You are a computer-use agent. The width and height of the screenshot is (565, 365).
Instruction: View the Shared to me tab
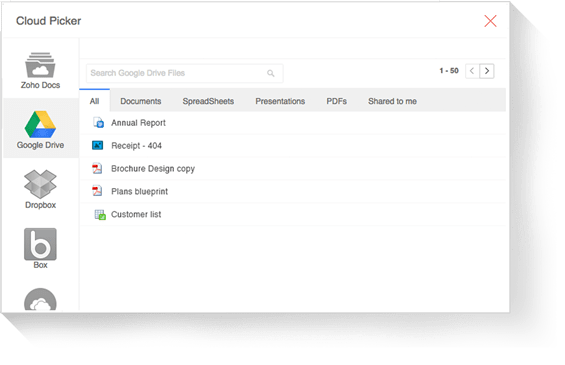pos(392,101)
